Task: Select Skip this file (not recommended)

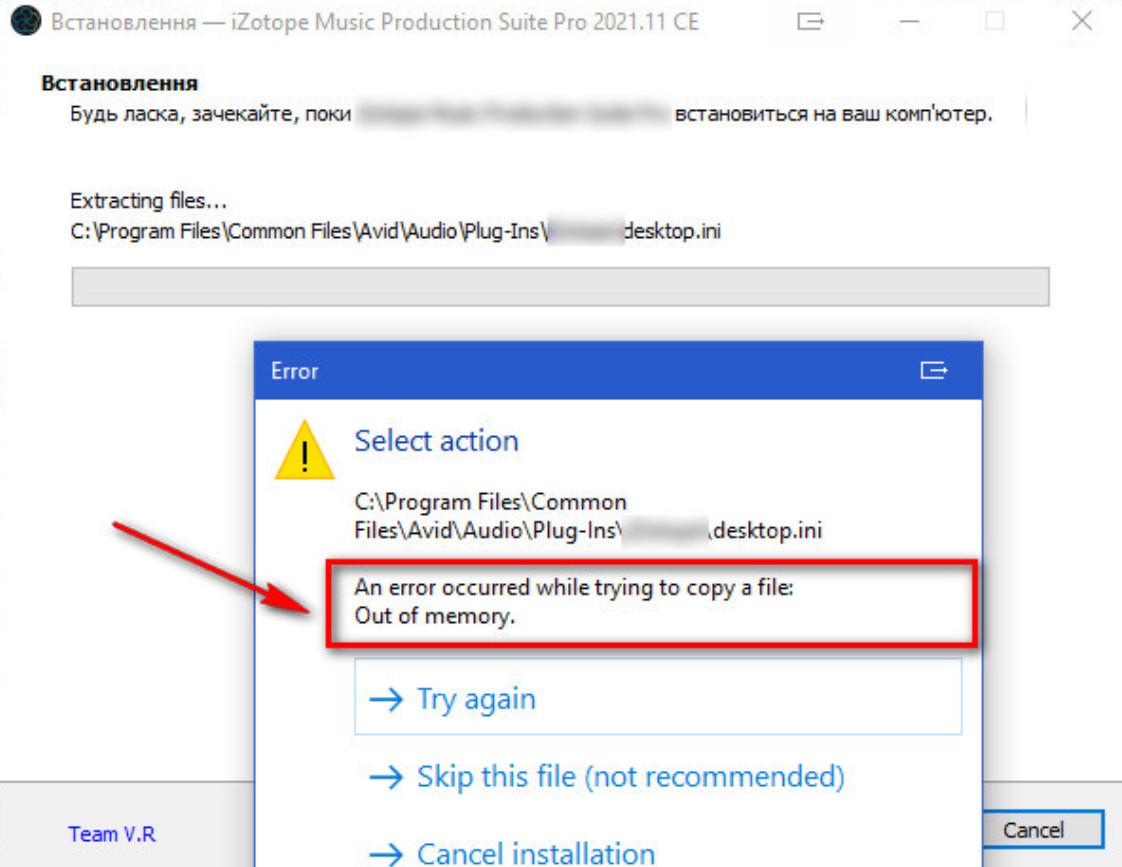Action: [x=607, y=776]
